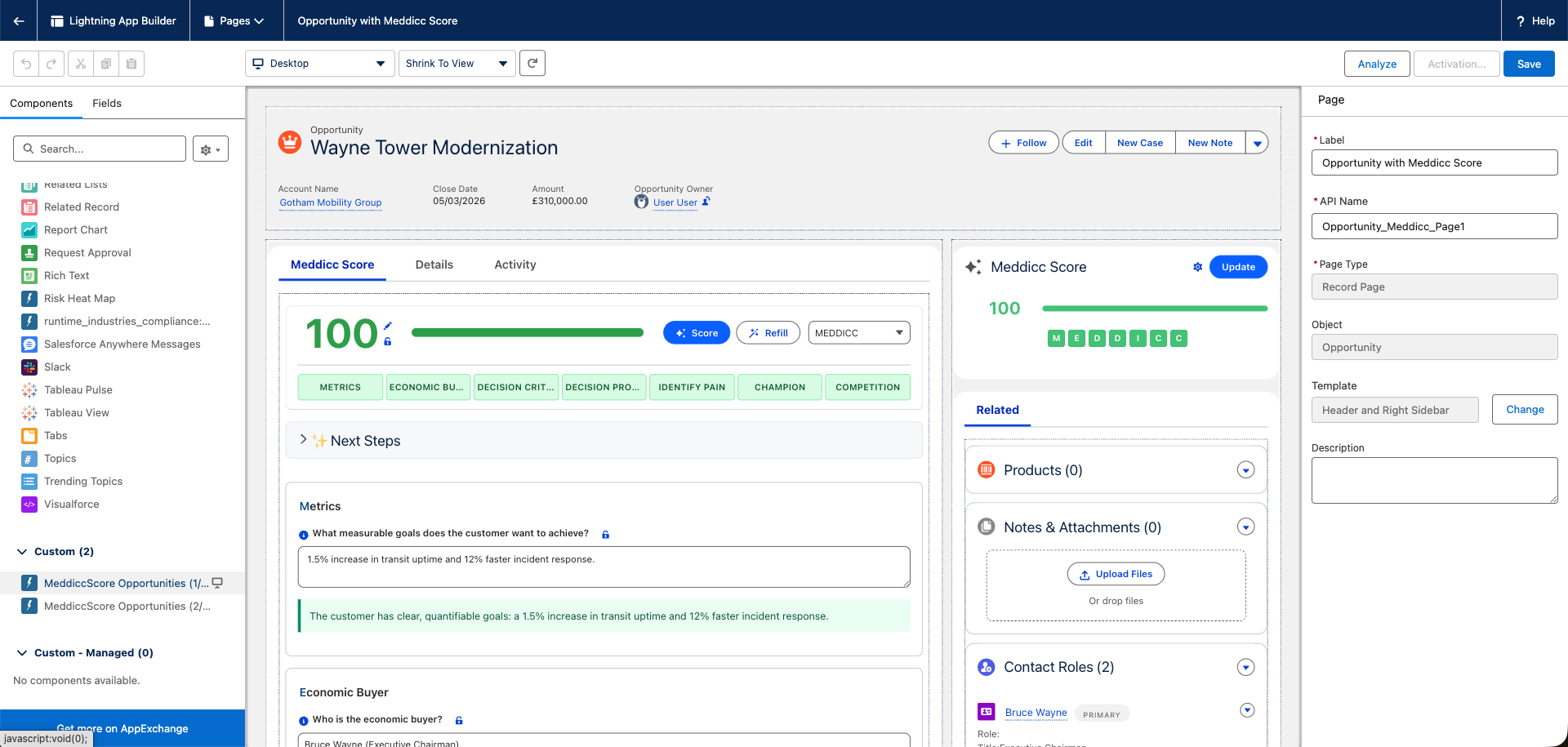The image size is (1568, 747).
Task: Open Products (0) dropdown arrow
Action: [1245, 470]
